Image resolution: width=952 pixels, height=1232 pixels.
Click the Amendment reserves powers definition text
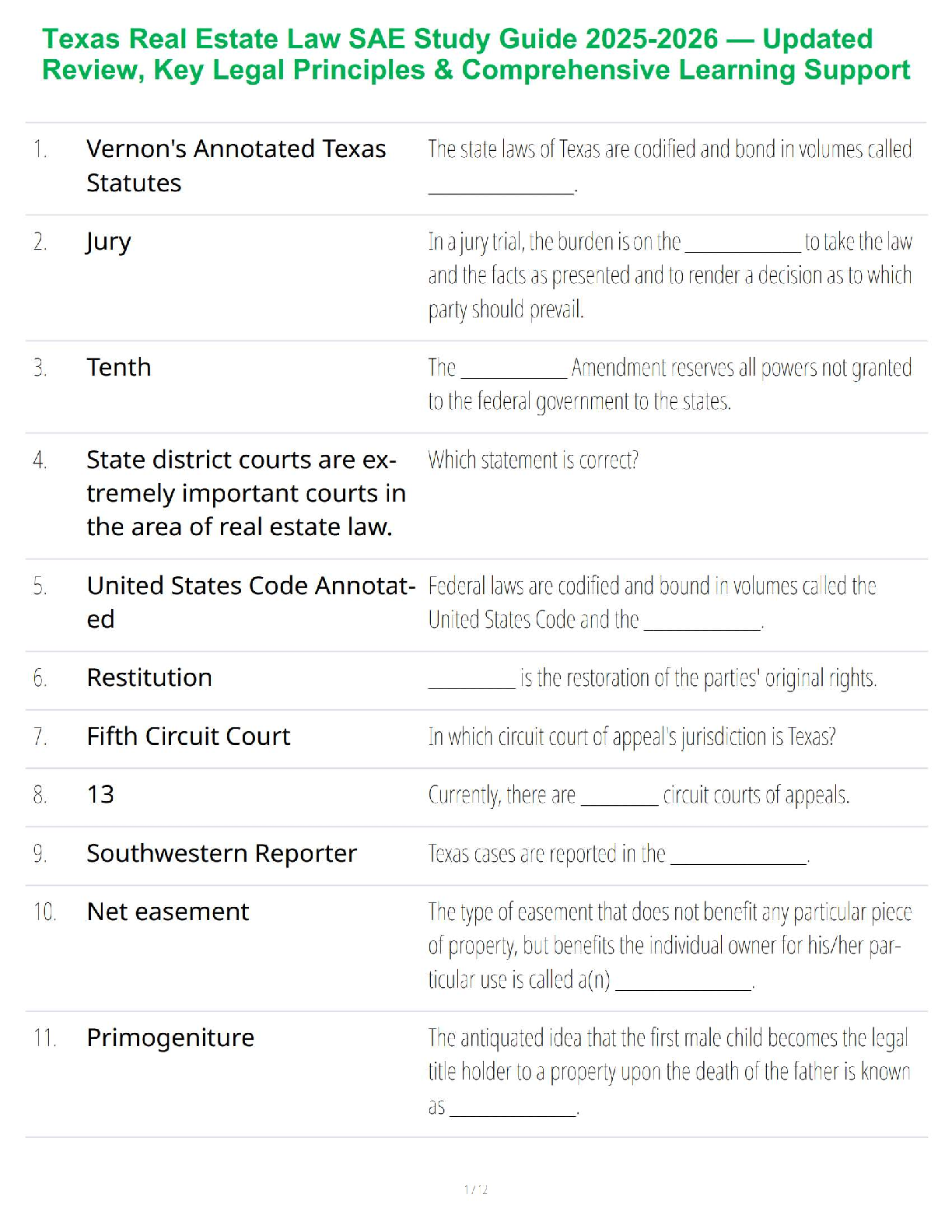tap(669, 384)
